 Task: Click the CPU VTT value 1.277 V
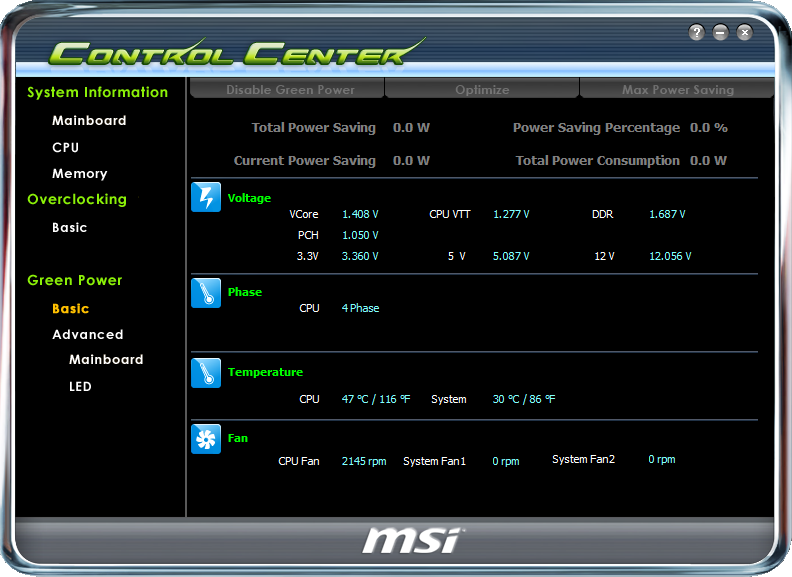coord(511,214)
